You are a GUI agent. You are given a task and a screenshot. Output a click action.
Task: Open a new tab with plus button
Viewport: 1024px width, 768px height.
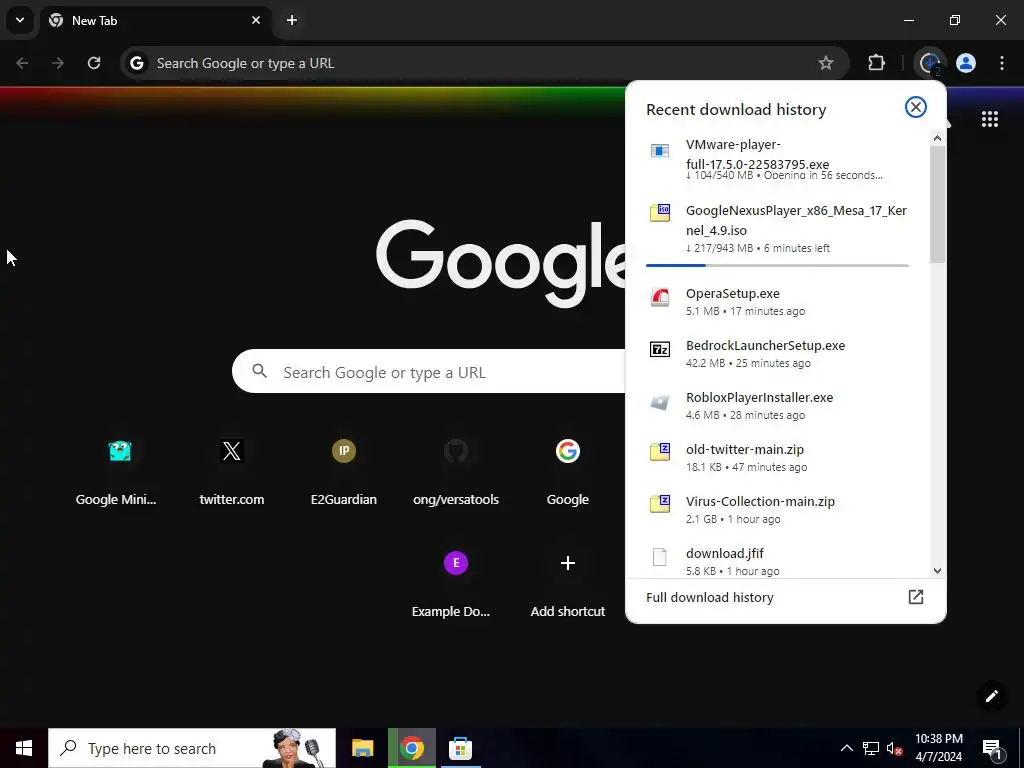[x=292, y=20]
